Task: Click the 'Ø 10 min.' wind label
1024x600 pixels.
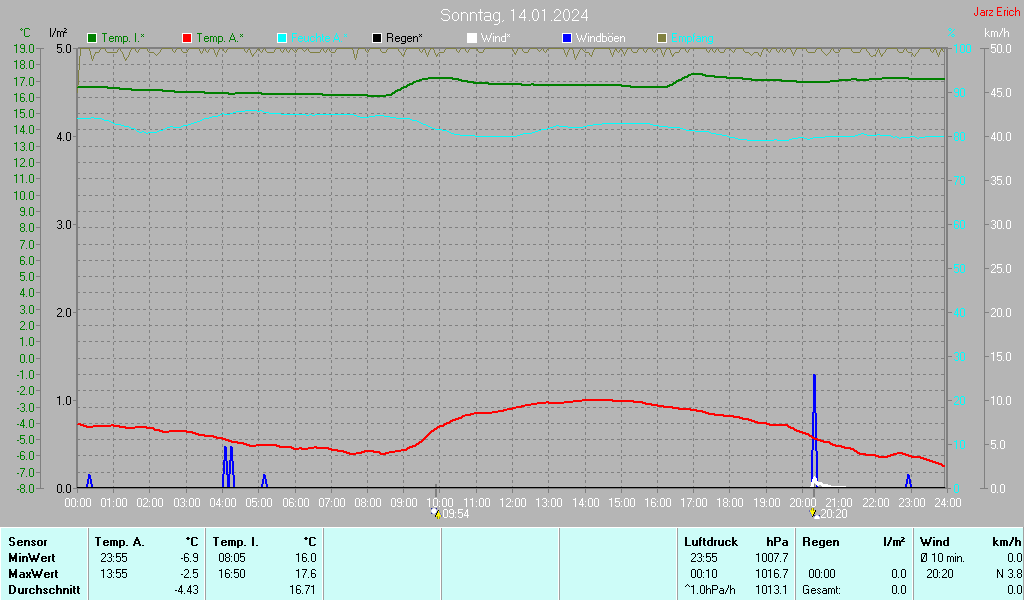Action: (942, 558)
